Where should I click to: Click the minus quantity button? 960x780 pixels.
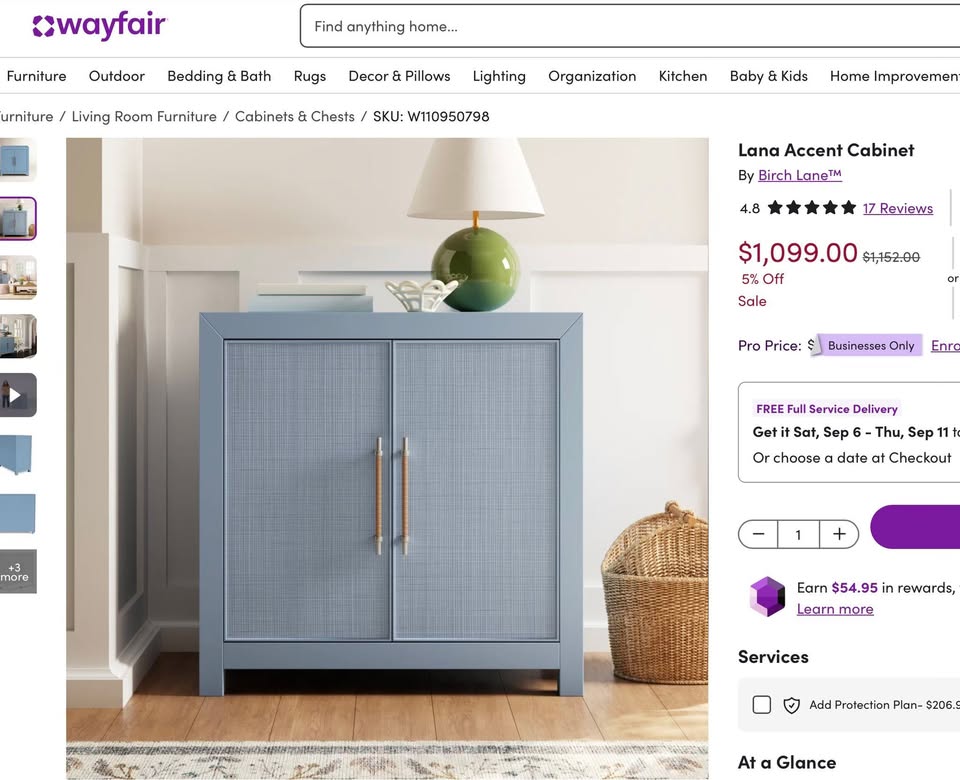758,534
